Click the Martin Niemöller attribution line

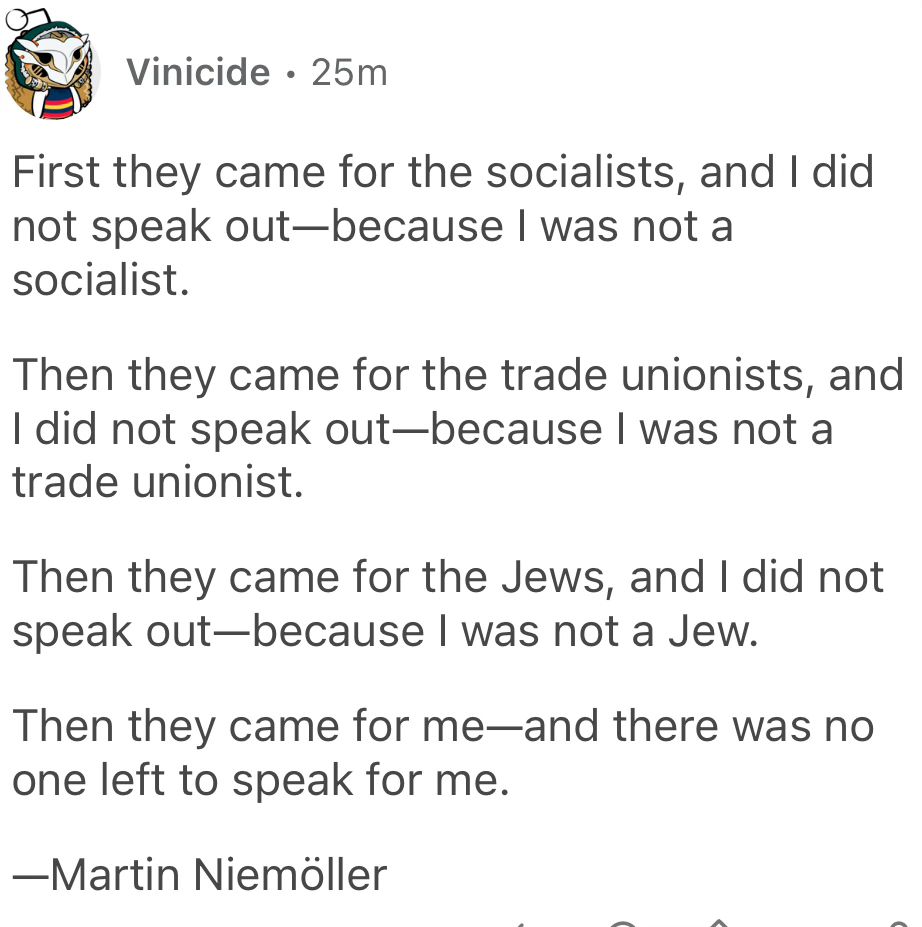[x=200, y=874]
